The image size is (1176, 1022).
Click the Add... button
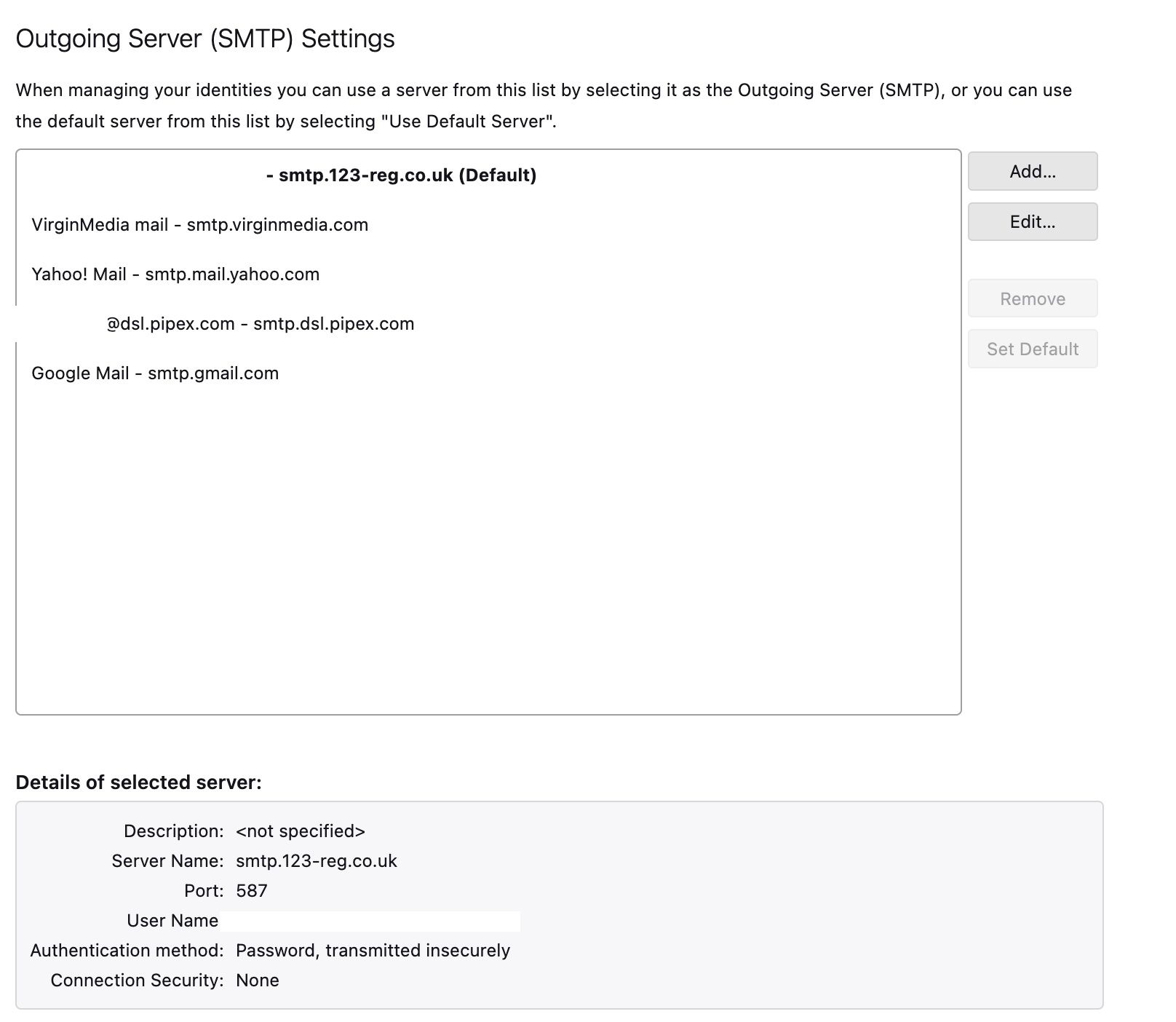(x=1032, y=171)
